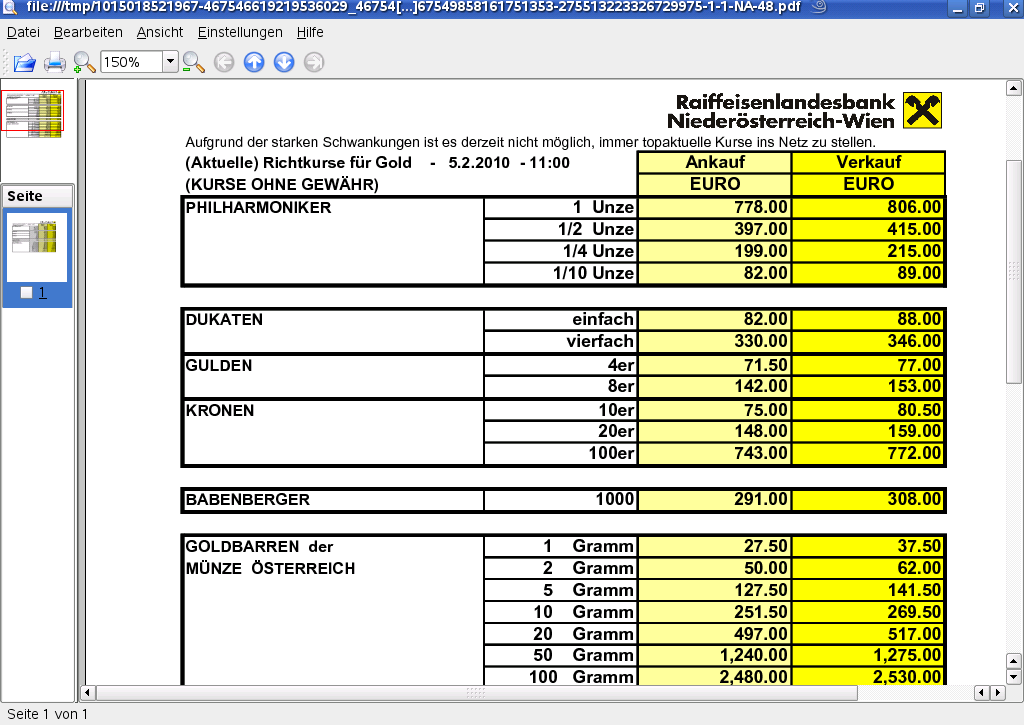This screenshot has height=725, width=1024.
Task: Zoom in with the plus magnifier icon
Action: tap(84, 63)
